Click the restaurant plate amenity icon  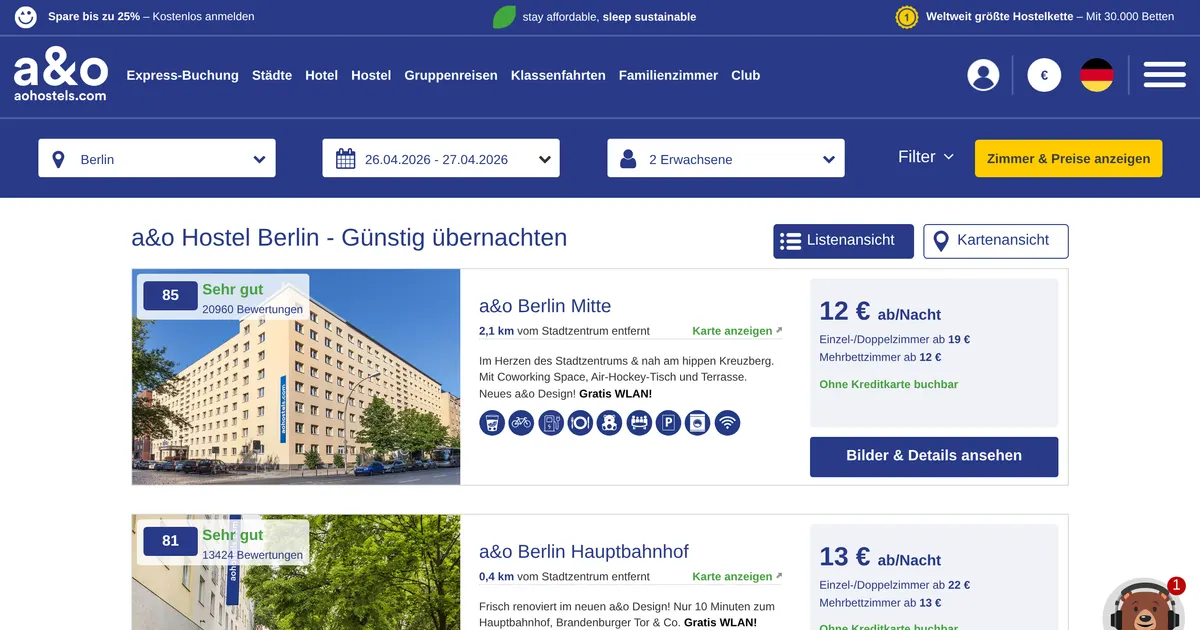pos(580,423)
